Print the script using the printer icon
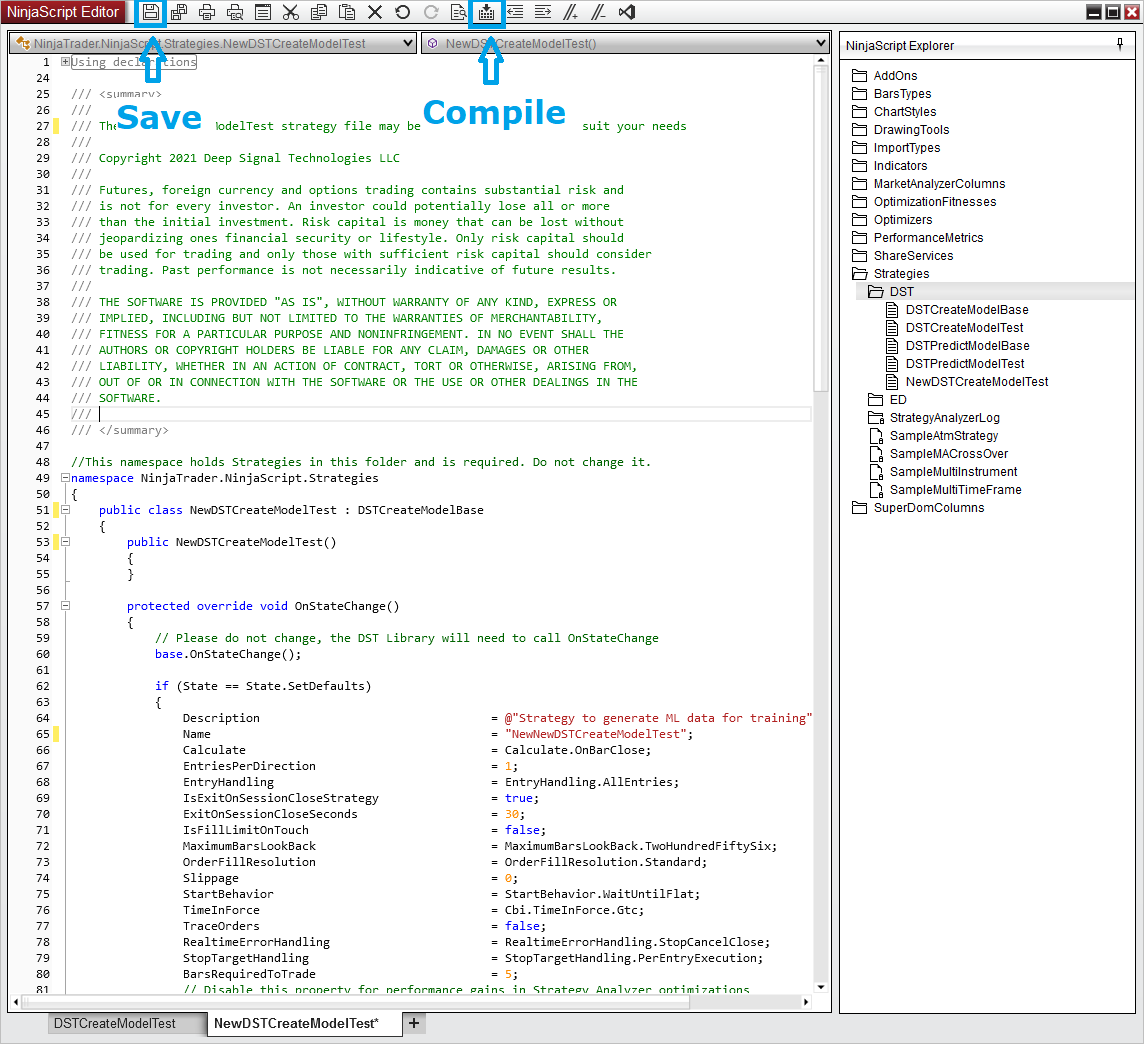The image size is (1144, 1044). pyautogui.click(x=207, y=12)
